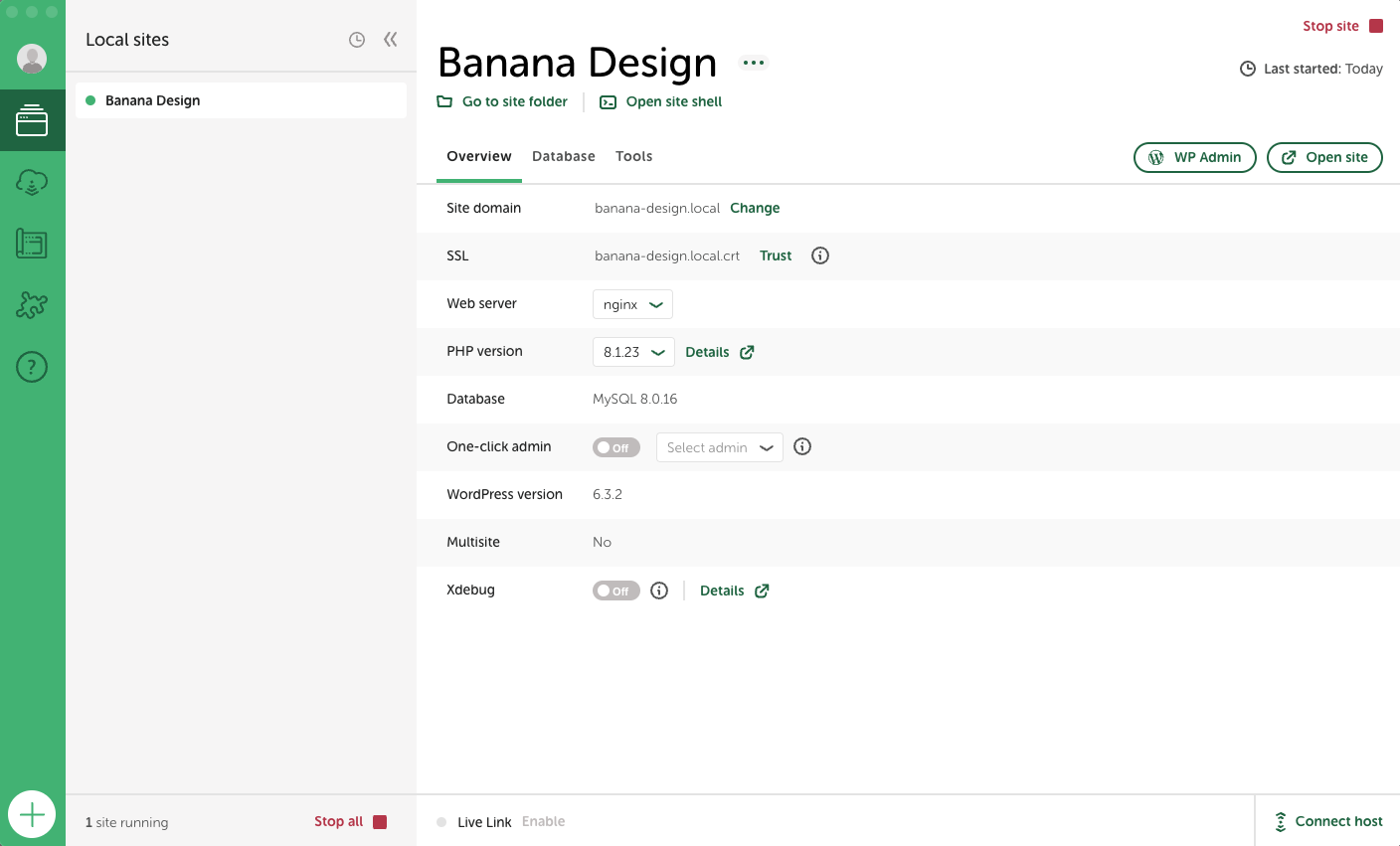Click the MySQL 8.0.16 value
Viewport: 1400px width, 846px height.
tap(634, 399)
